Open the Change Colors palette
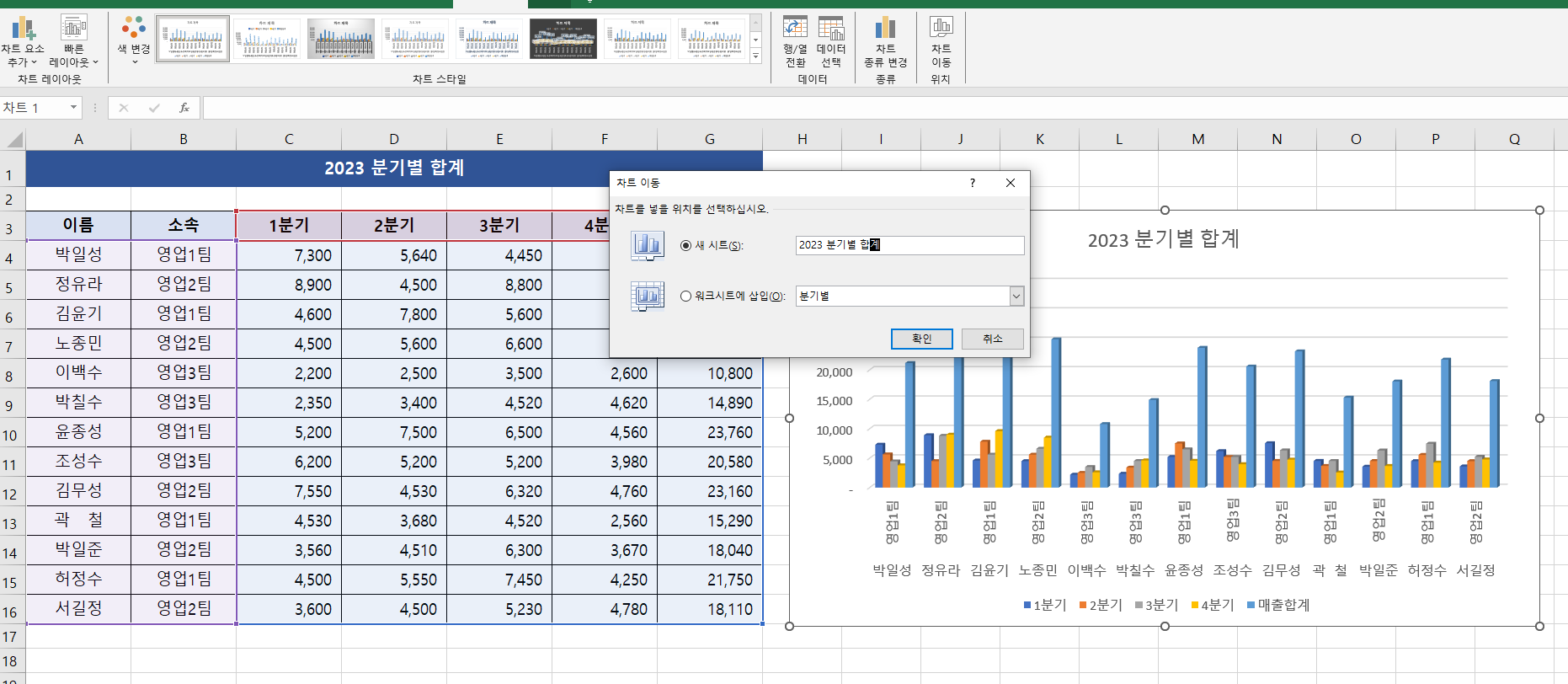The image size is (1568, 684). [134, 40]
